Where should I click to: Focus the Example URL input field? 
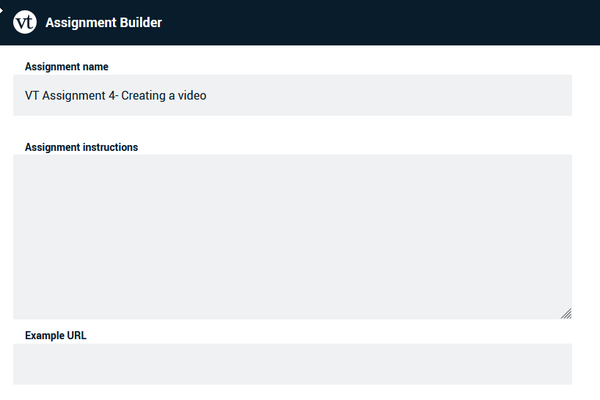point(292,364)
